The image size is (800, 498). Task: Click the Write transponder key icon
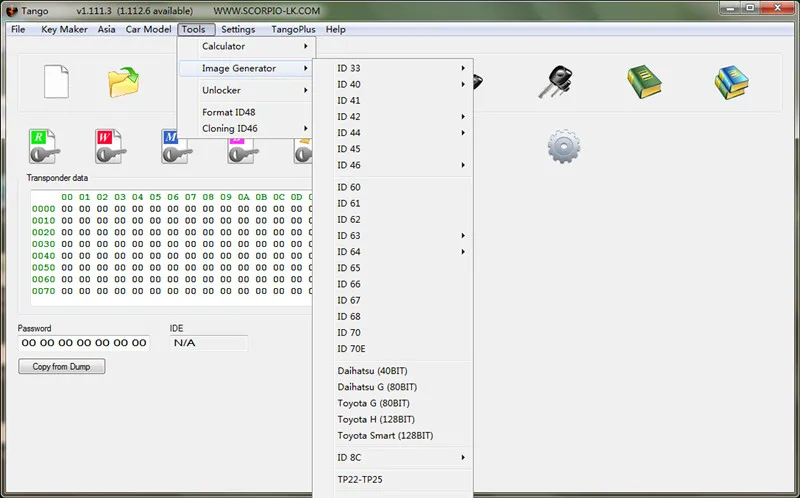[x=110, y=146]
